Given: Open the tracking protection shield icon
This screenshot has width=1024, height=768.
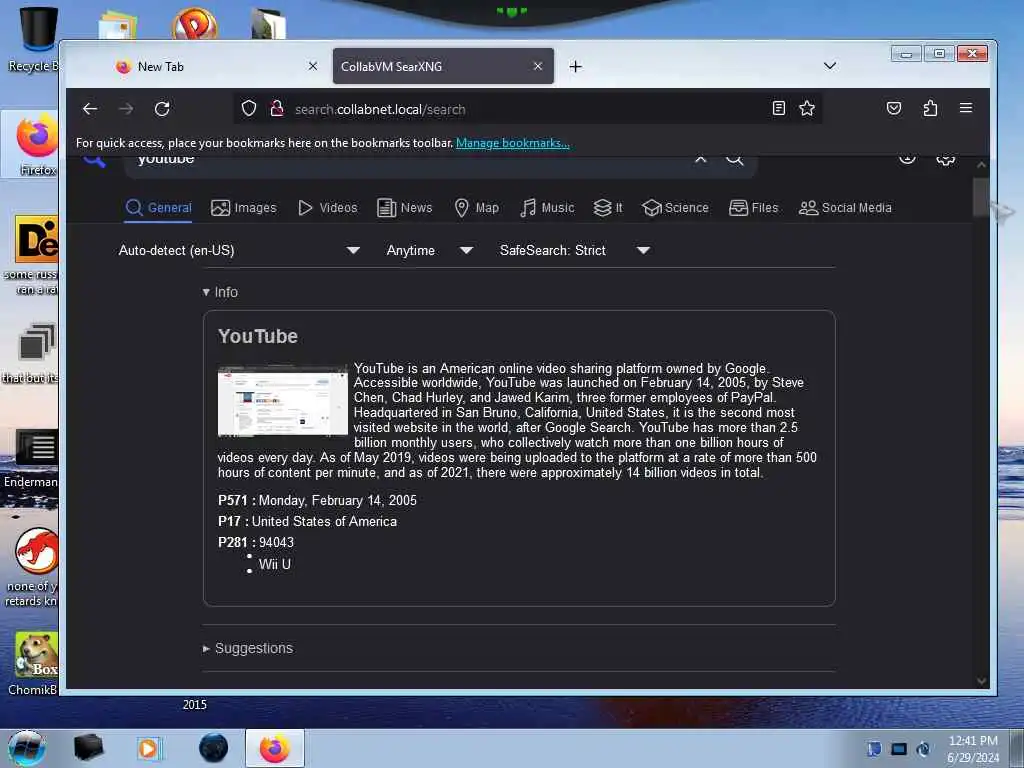Looking at the screenshot, I should (x=249, y=108).
